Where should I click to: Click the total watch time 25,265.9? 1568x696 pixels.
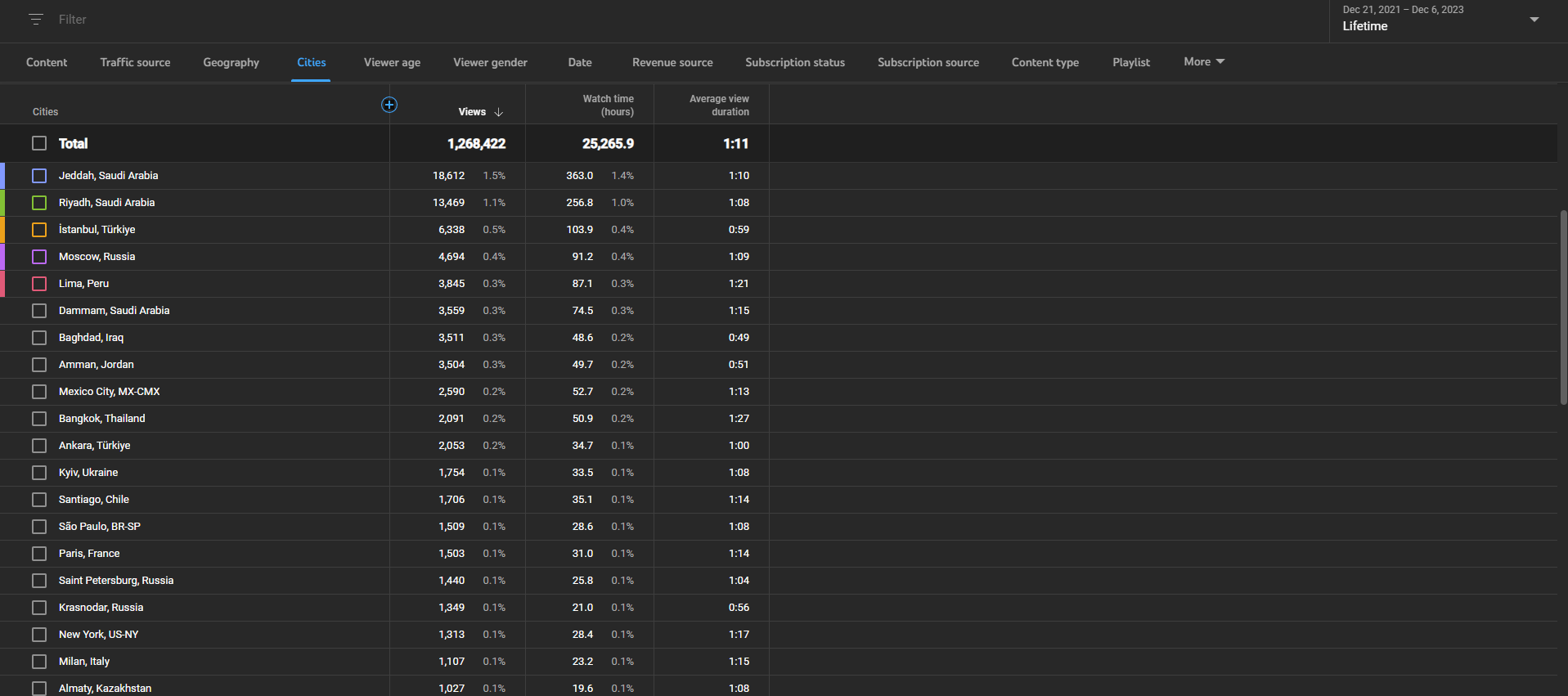[x=608, y=144]
